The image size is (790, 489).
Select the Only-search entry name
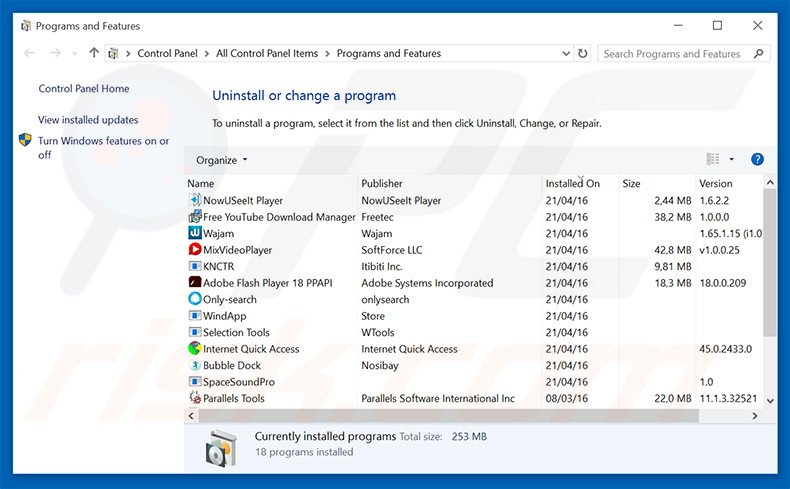(x=230, y=299)
